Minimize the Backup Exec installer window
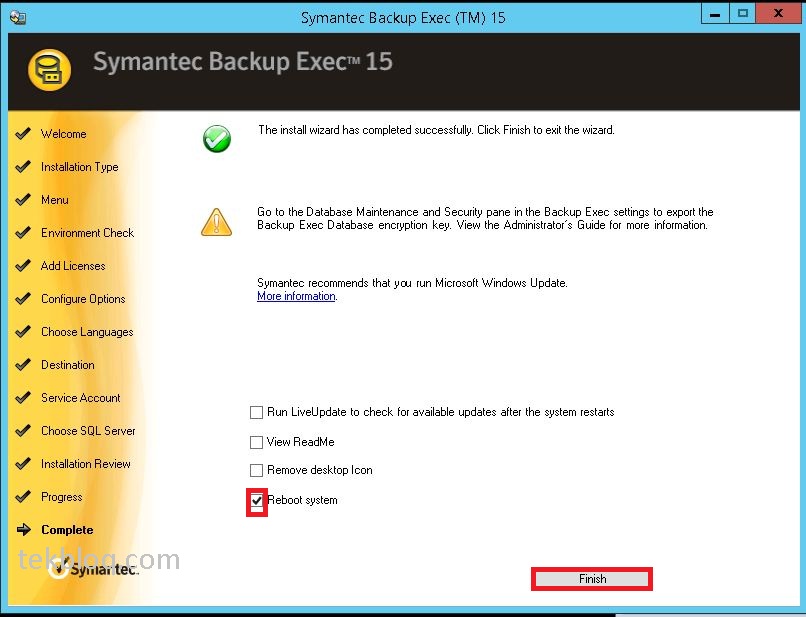The image size is (806, 617). 715,14
